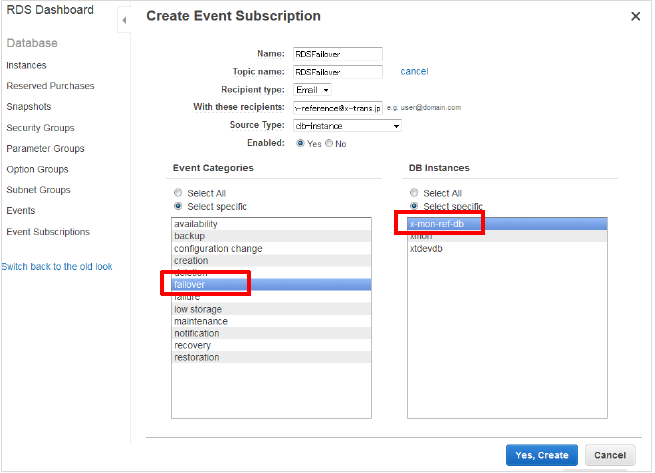Open Event Subscriptions in the sidebar
This screenshot has height=473, width=655.
pyautogui.click(x=48, y=232)
